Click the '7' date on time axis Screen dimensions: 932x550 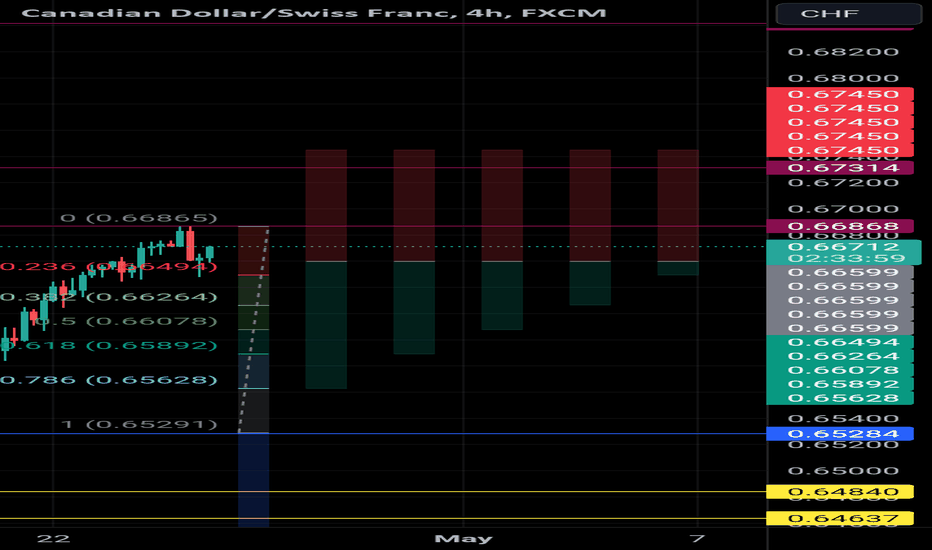(x=697, y=539)
